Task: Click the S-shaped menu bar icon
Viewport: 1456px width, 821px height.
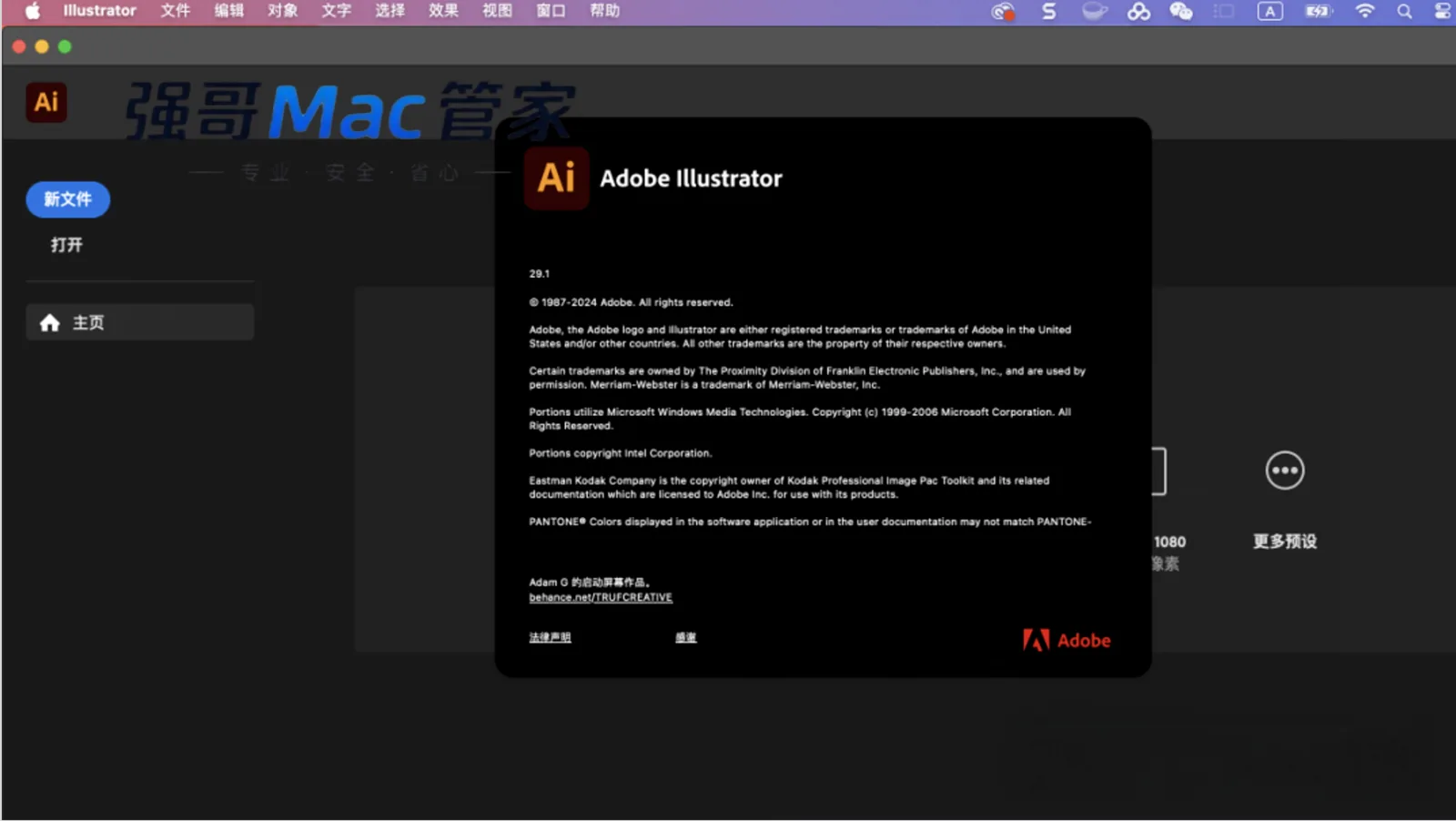Action: tap(1049, 11)
